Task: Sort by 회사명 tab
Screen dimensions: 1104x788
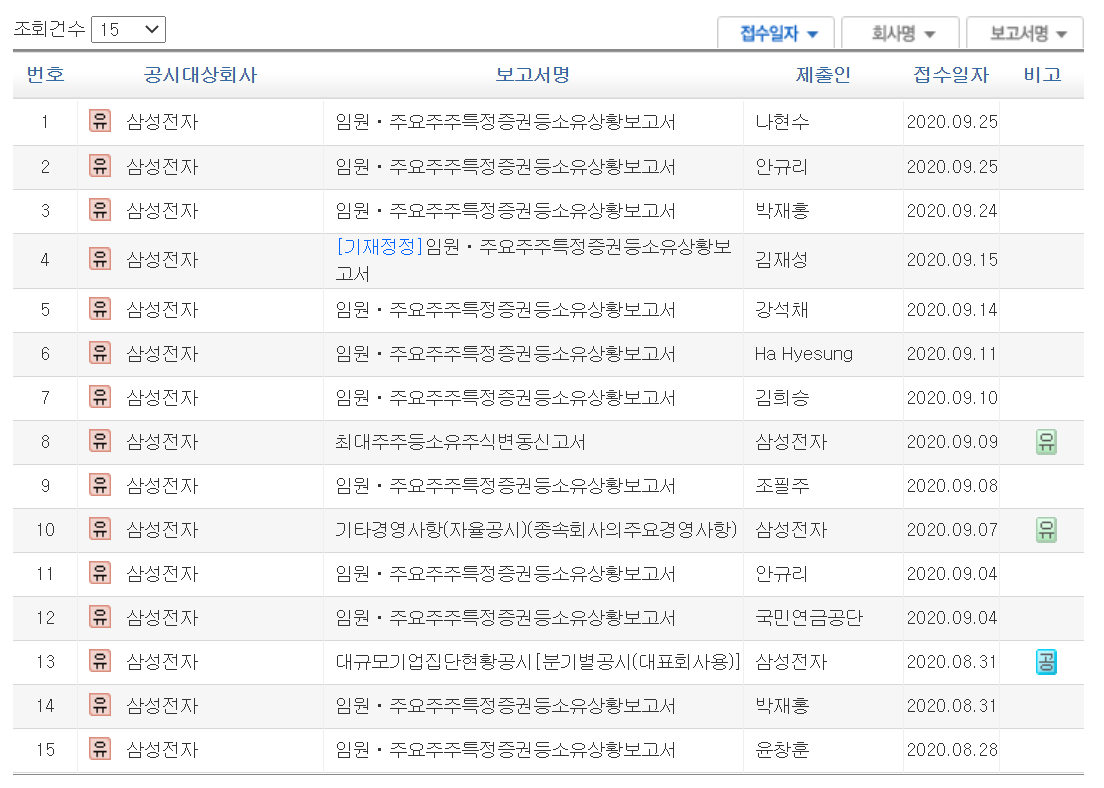Action: 901,33
